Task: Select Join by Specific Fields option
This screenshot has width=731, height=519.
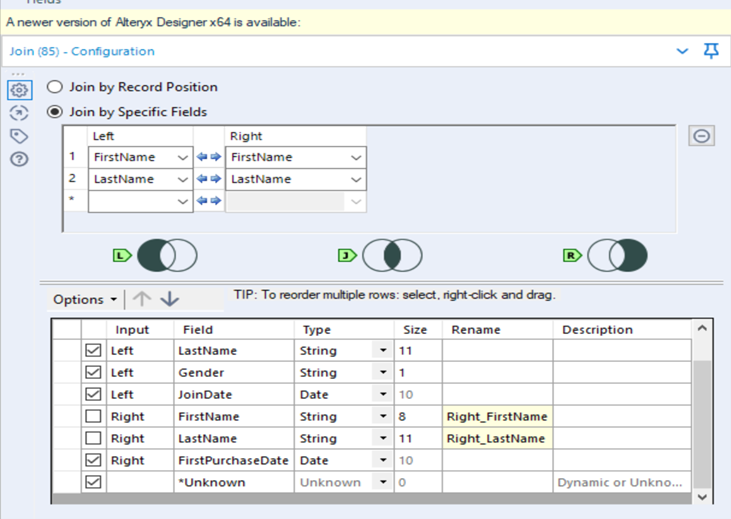Action: tap(56, 112)
